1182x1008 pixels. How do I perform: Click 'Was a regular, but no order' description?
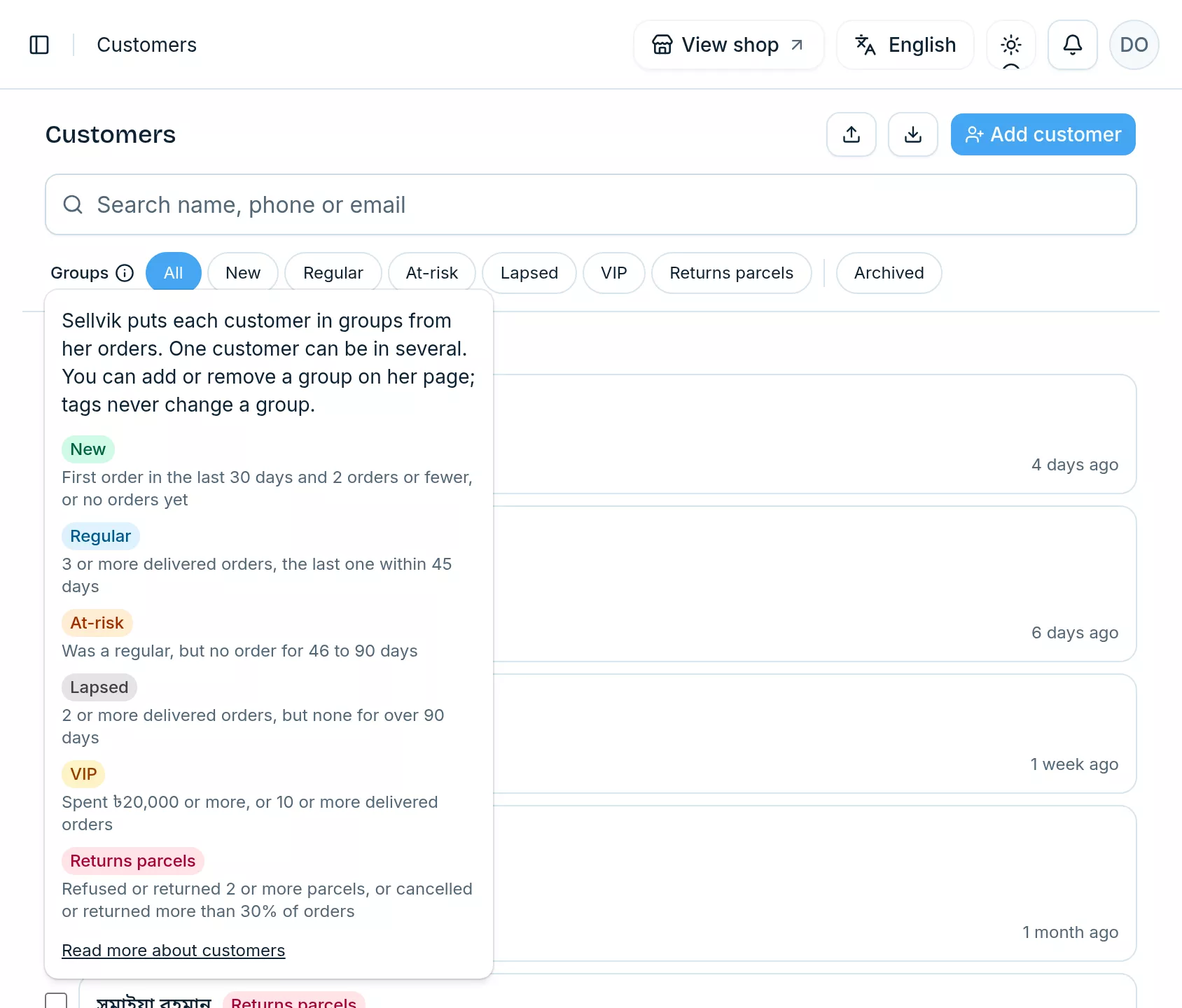(239, 651)
